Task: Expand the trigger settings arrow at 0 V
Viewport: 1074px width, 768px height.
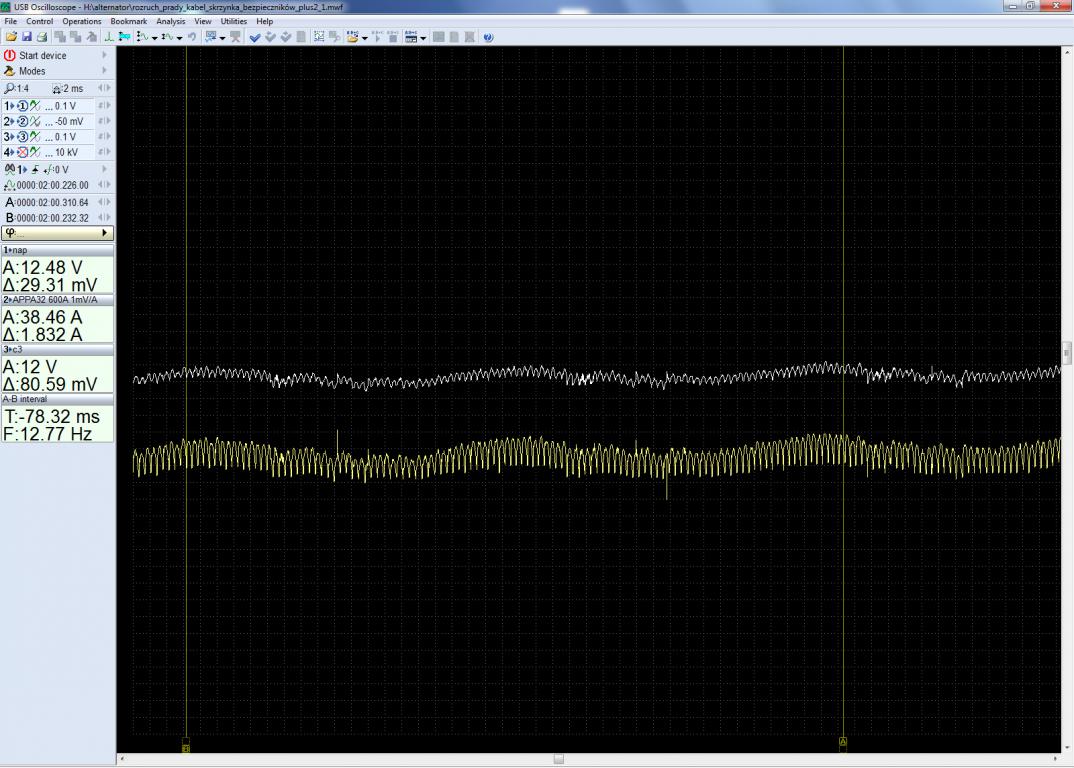Action: coord(104,170)
